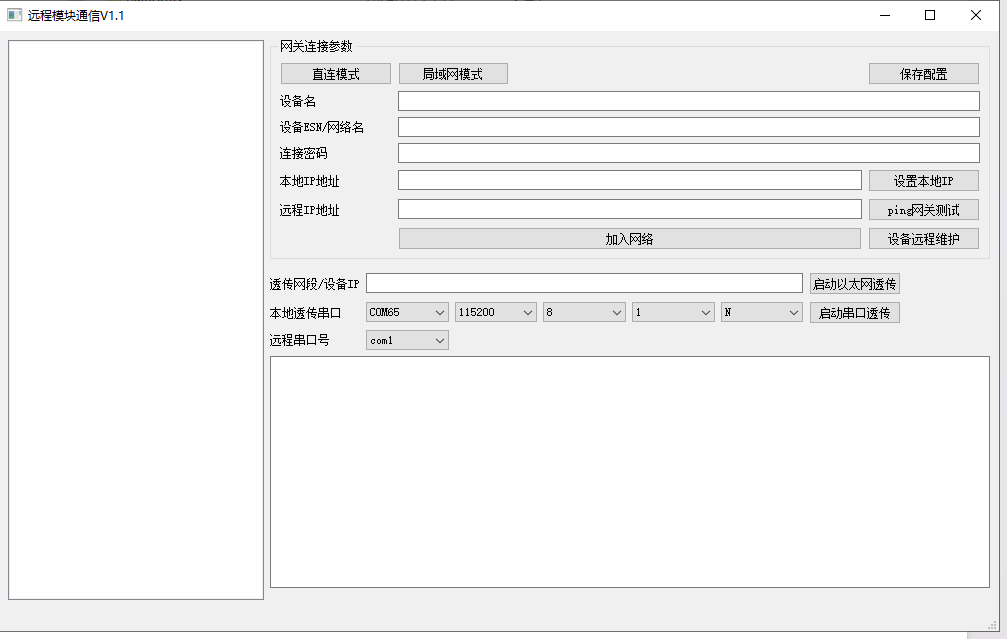The width and height of the screenshot is (1007, 640).
Task: Open the COM65 serial port dropdown
Action: (406, 312)
